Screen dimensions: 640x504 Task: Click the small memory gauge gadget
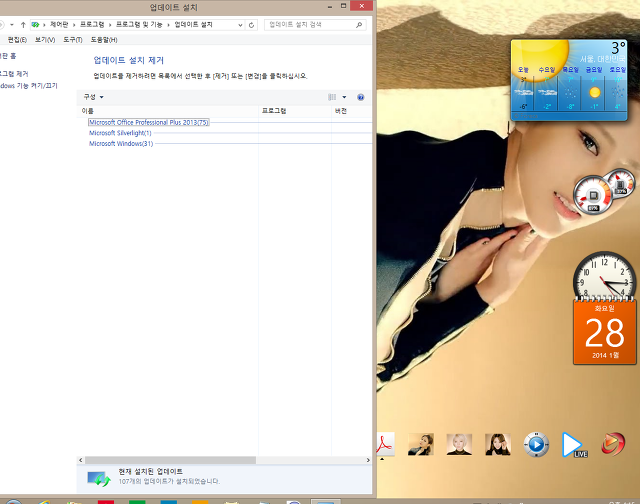[x=622, y=182]
